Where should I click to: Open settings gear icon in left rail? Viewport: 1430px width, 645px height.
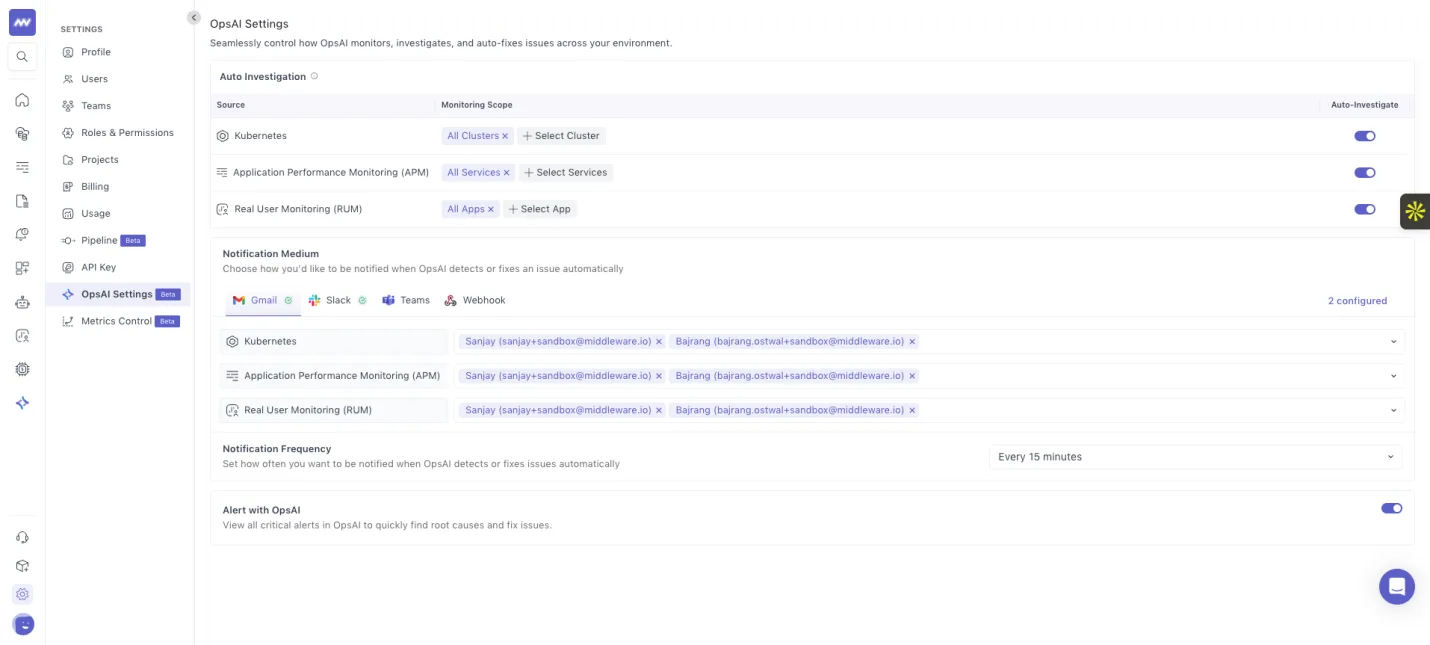(22, 594)
